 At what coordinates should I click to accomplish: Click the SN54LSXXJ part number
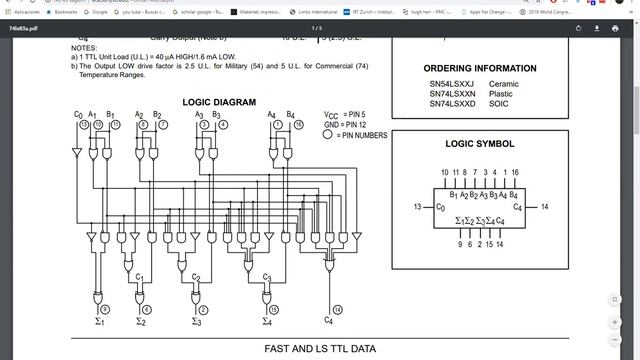(451, 84)
